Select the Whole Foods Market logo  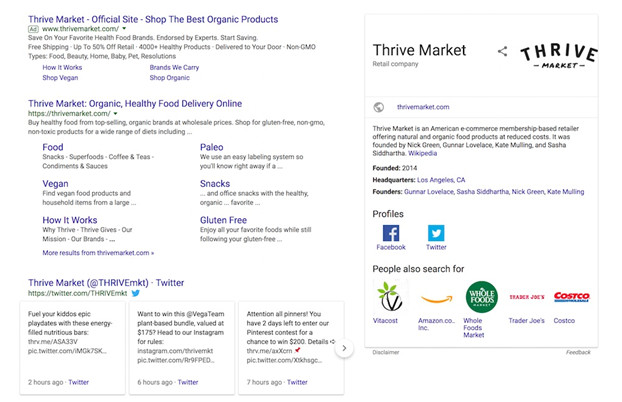point(481,297)
